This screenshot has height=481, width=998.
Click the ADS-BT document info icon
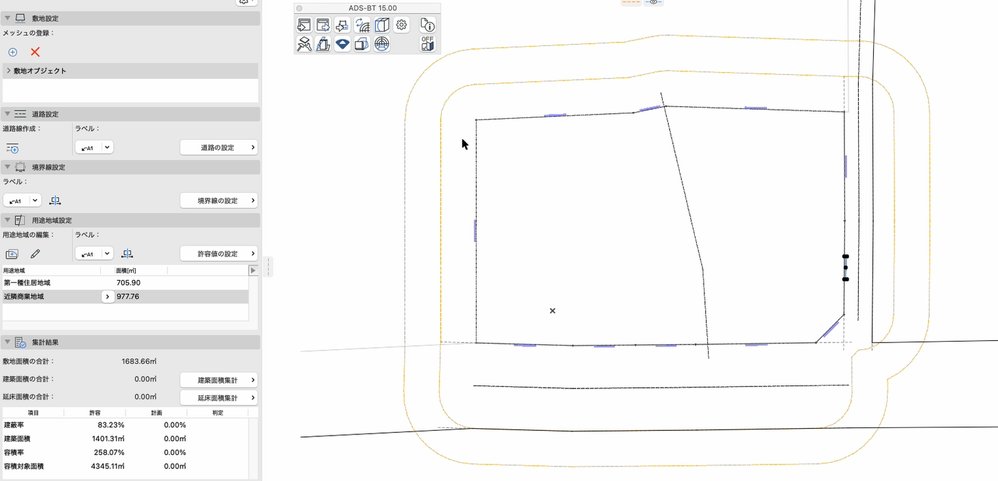click(428, 25)
